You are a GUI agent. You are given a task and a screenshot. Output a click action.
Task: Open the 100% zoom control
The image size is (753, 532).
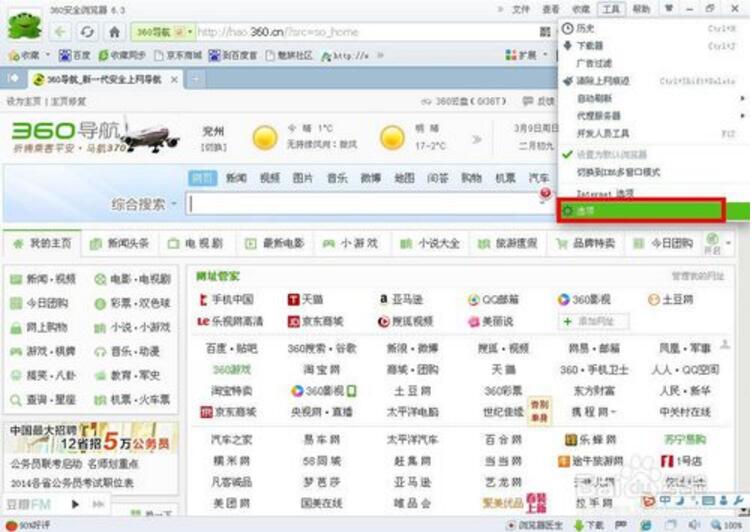coord(727,525)
